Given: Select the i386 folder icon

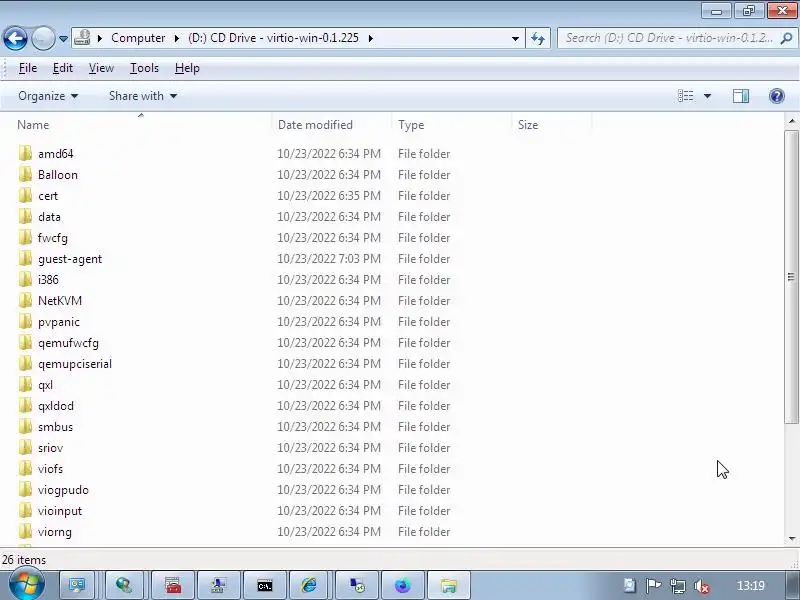Looking at the screenshot, I should (25, 280).
